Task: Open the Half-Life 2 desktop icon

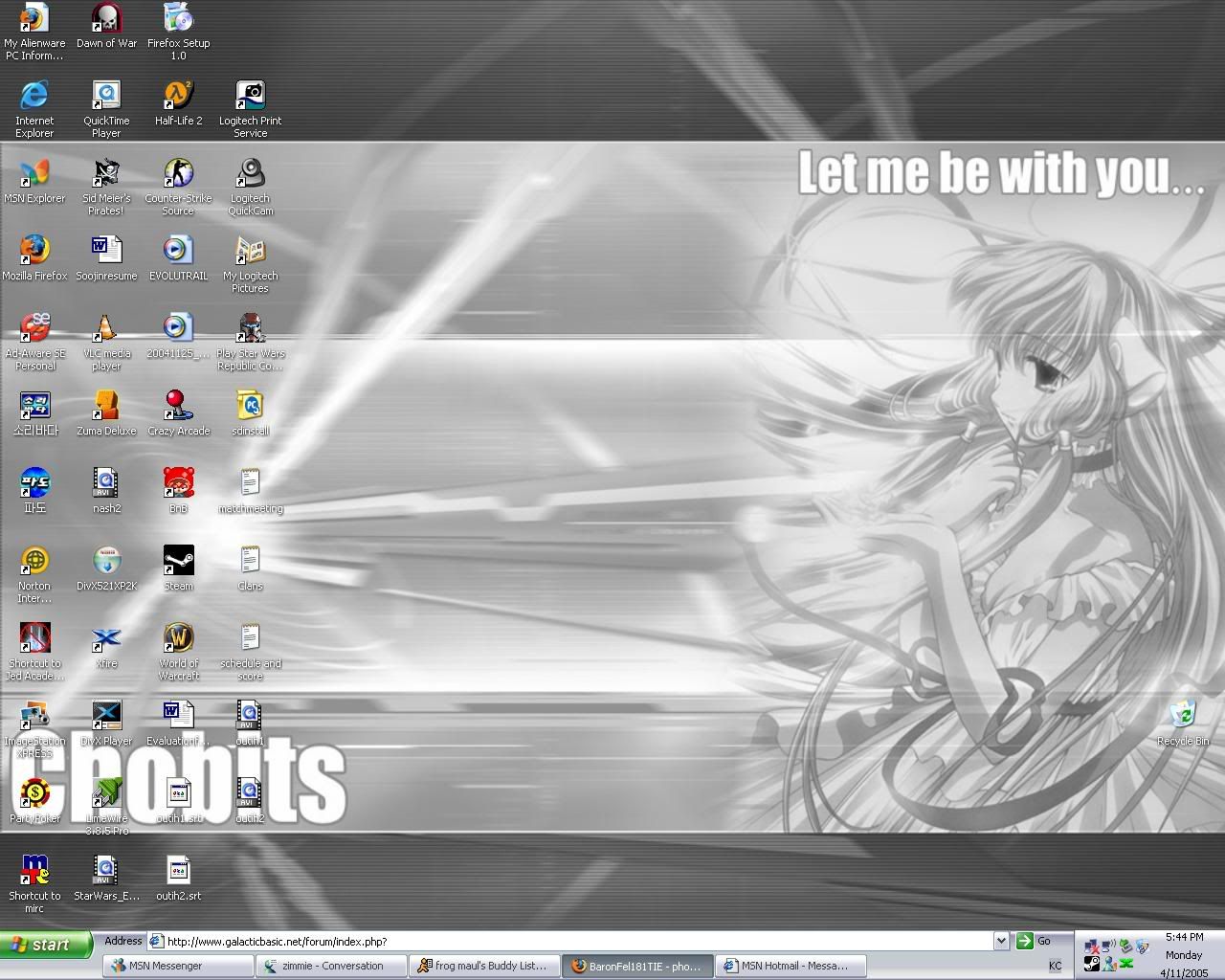Action: pyautogui.click(x=178, y=97)
